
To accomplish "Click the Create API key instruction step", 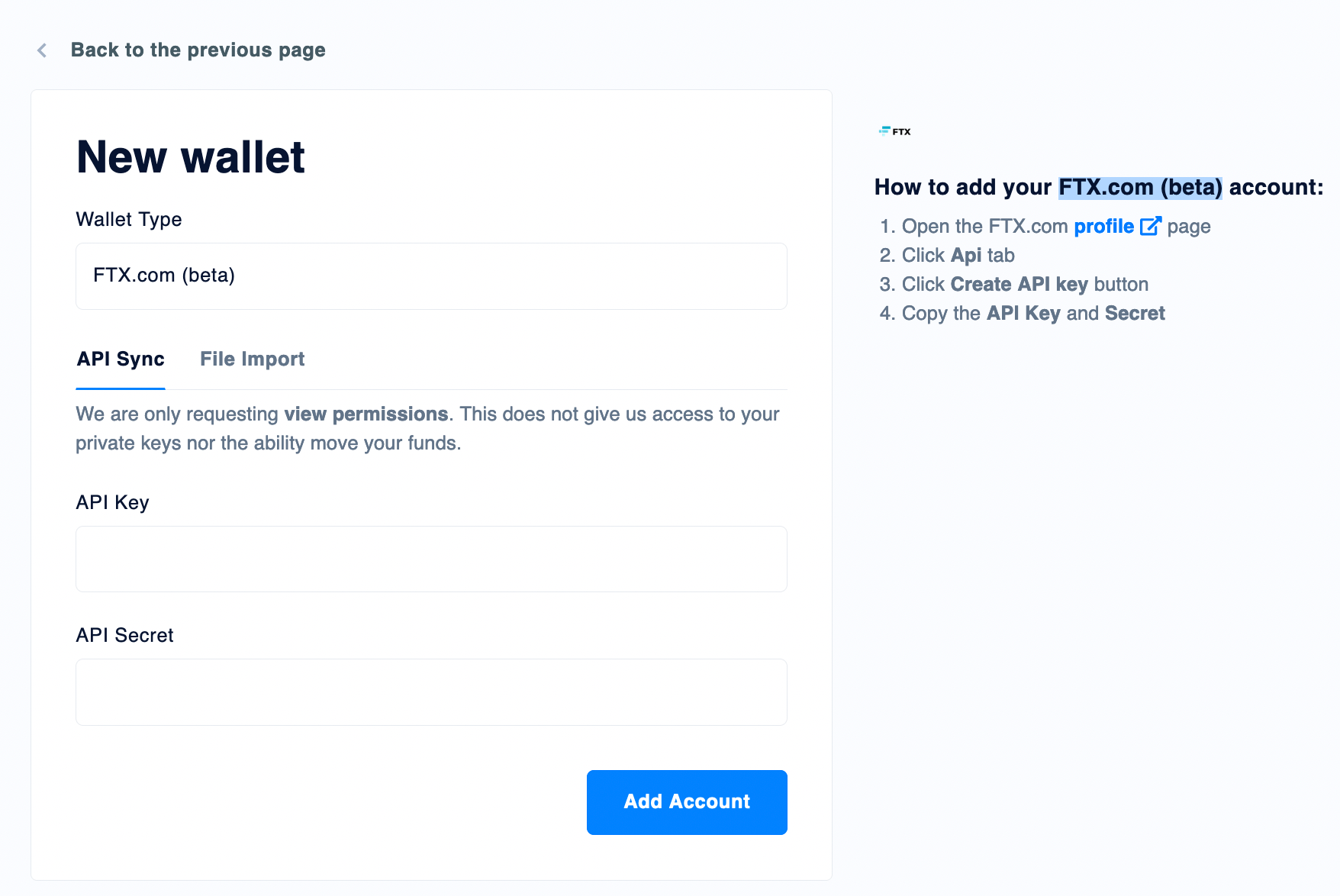I will (1014, 285).
